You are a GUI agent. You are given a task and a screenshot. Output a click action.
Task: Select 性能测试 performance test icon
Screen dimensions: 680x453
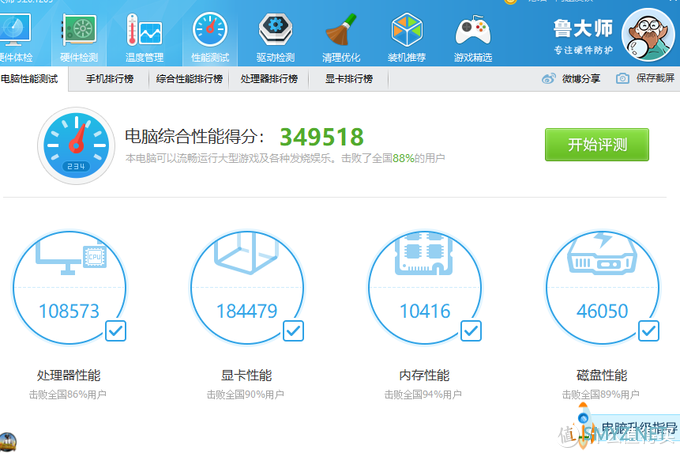tap(210, 29)
